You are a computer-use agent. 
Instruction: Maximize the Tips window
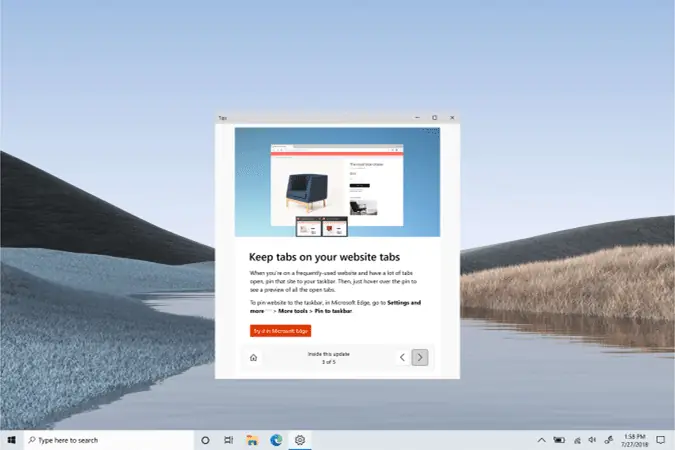tap(434, 118)
